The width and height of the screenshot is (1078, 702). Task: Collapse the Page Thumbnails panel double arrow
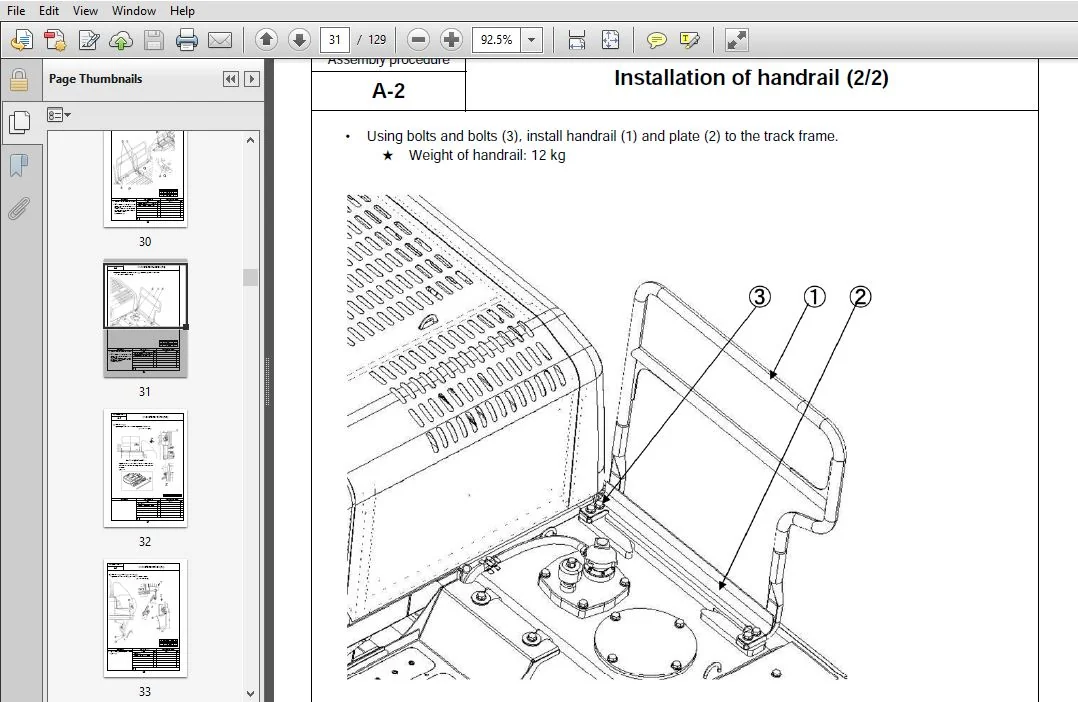pyautogui.click(x=231, y=79)
